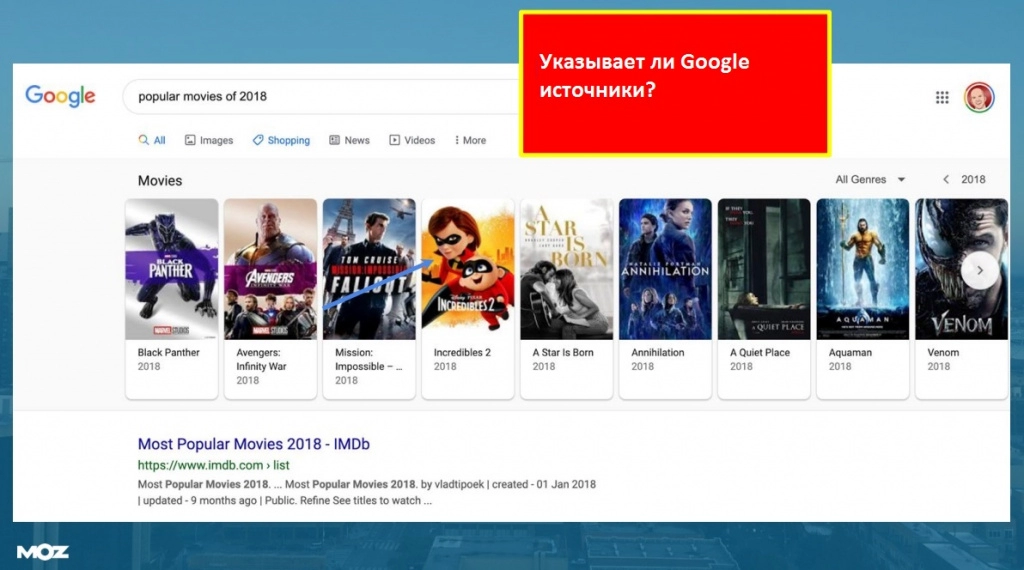Open the Black Panther movie poster
This screenshot has width=1024, height=570.
coord(172,269)
